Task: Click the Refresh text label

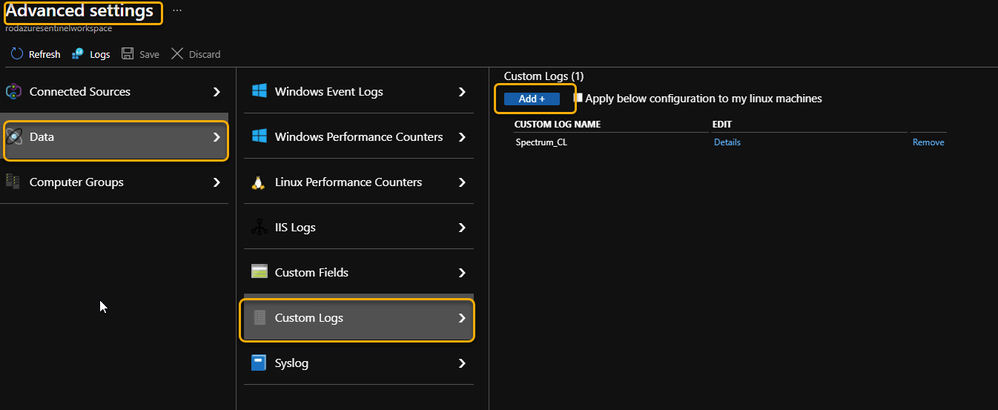Action: tap(45, 55)
